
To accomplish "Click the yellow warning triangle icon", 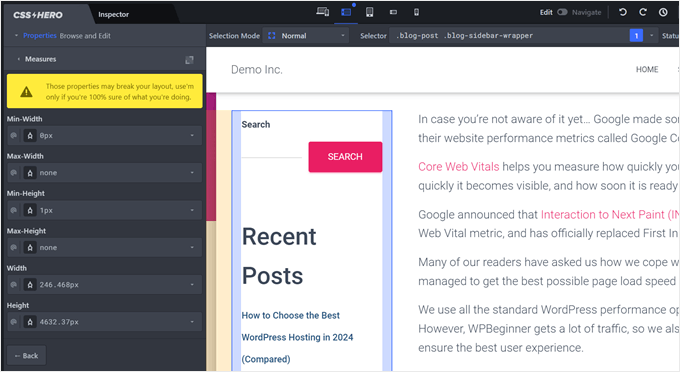I will coord(26,91).
